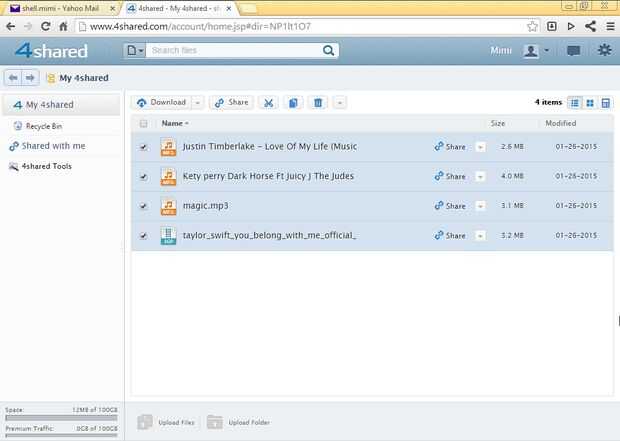Open the search file type dropdown

(135, 51)
